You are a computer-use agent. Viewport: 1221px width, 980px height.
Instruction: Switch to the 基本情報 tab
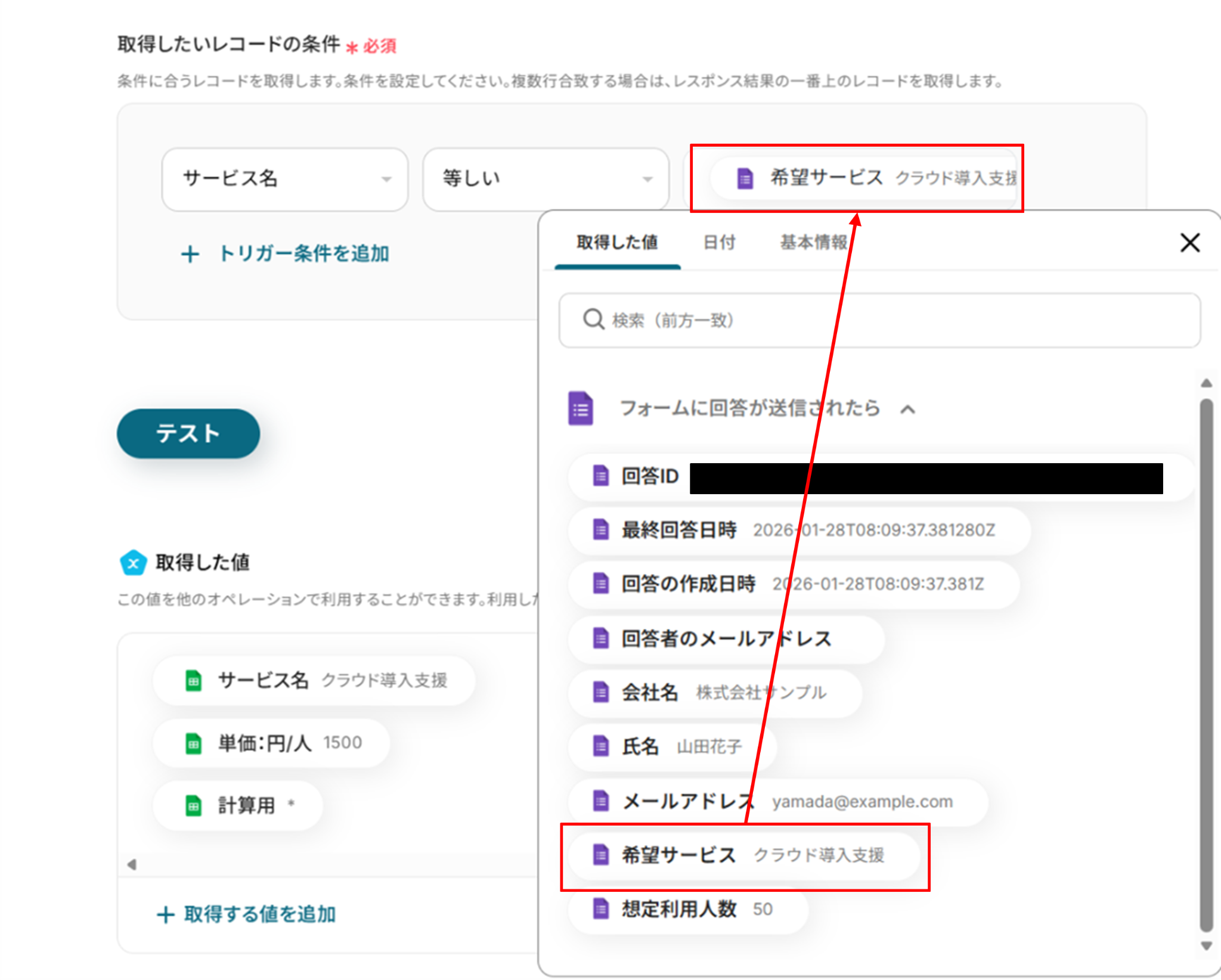(813, 243)
